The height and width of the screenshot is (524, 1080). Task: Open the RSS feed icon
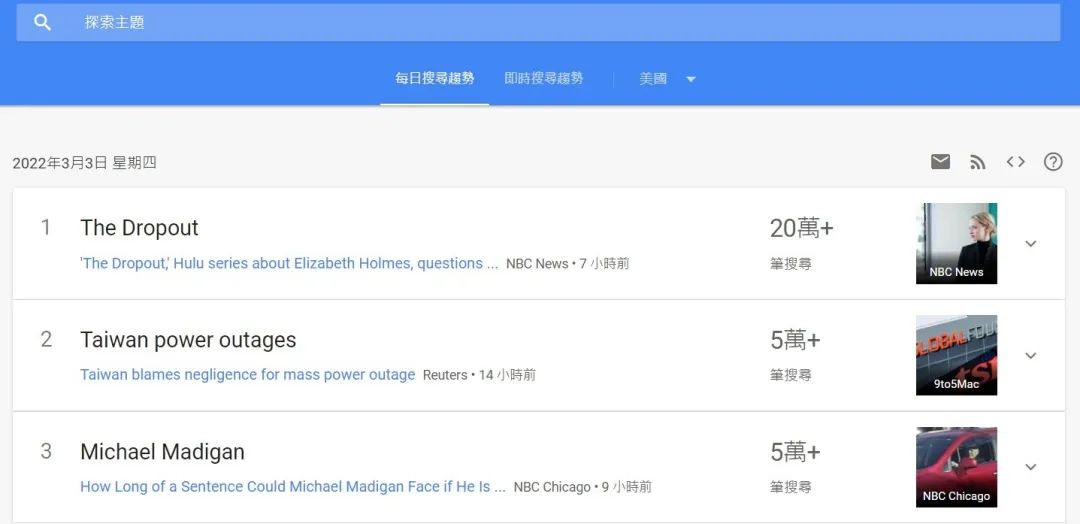tap(977, 163)
